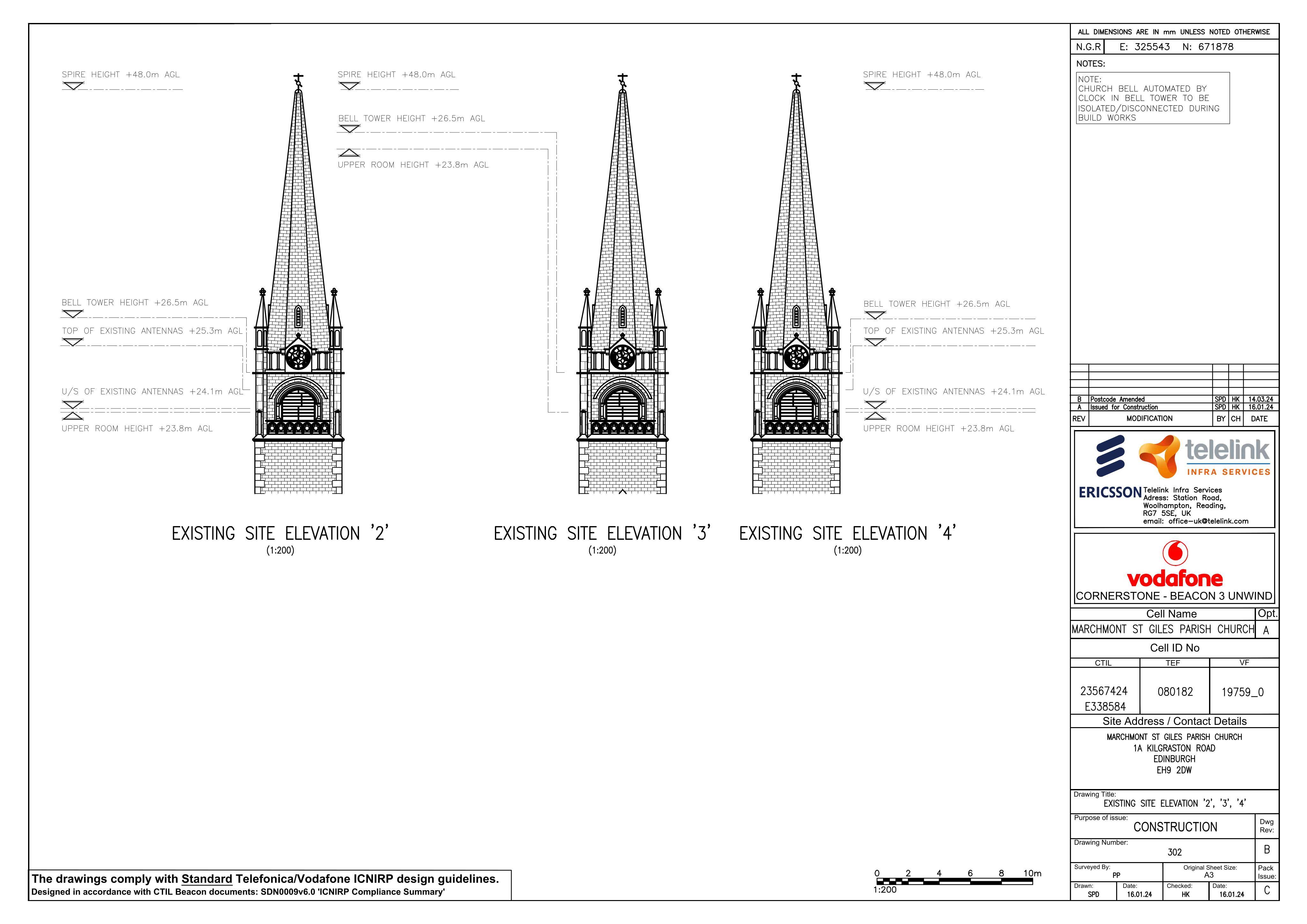Click 'BELL TOWER HEIGHT +26.5m AGL' for Elevation 3
This screenshot has width=1307, height=924.
(x=412, y=118)
